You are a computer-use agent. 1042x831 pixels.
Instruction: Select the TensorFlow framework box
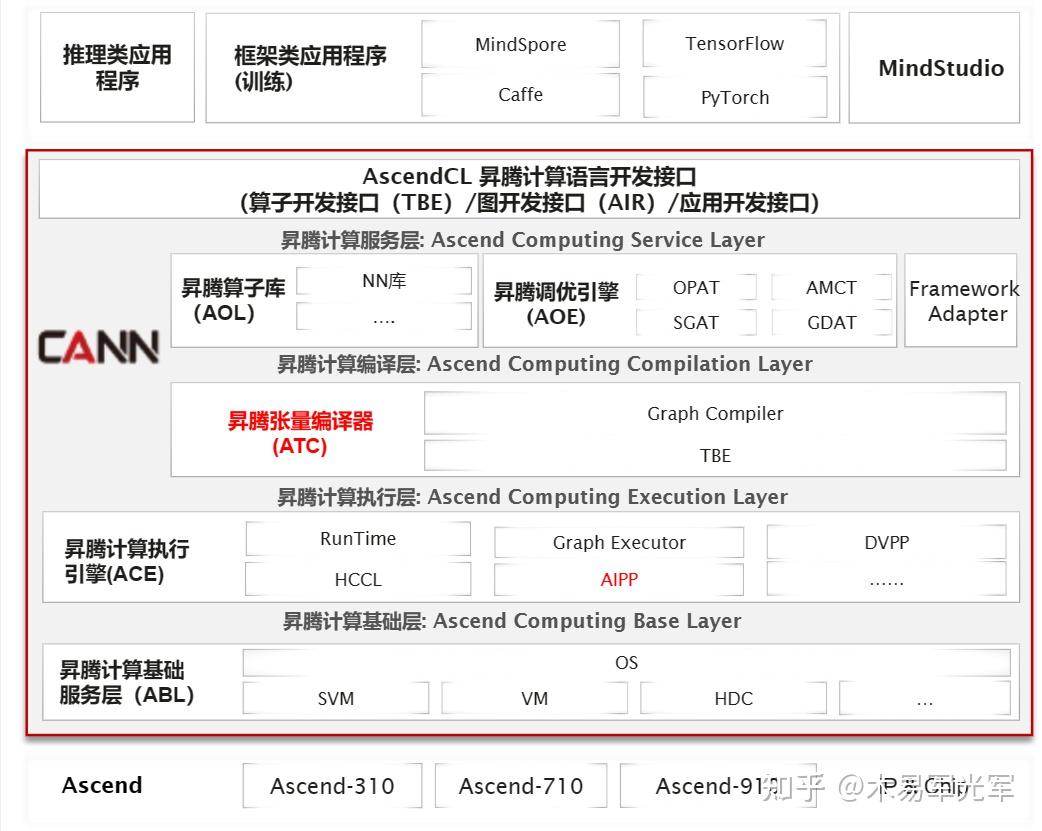(734, 44)
